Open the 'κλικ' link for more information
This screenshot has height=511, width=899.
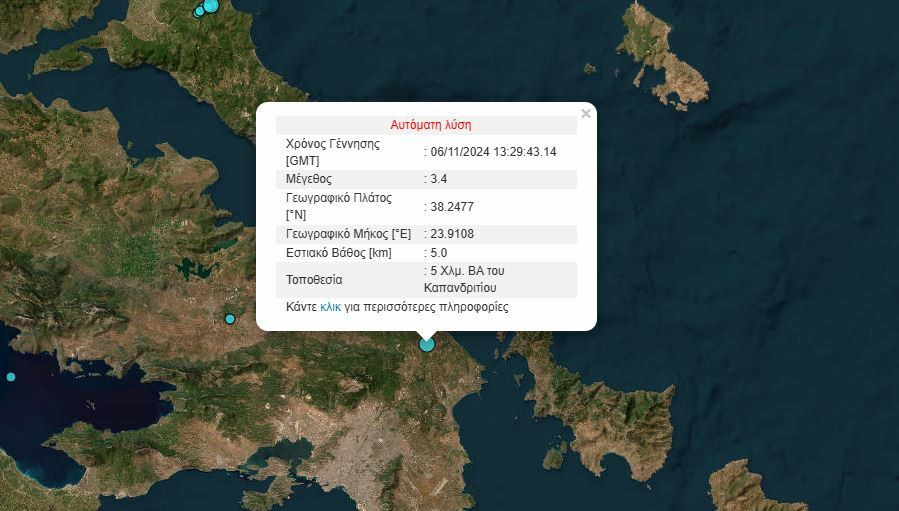pos(331,307)
